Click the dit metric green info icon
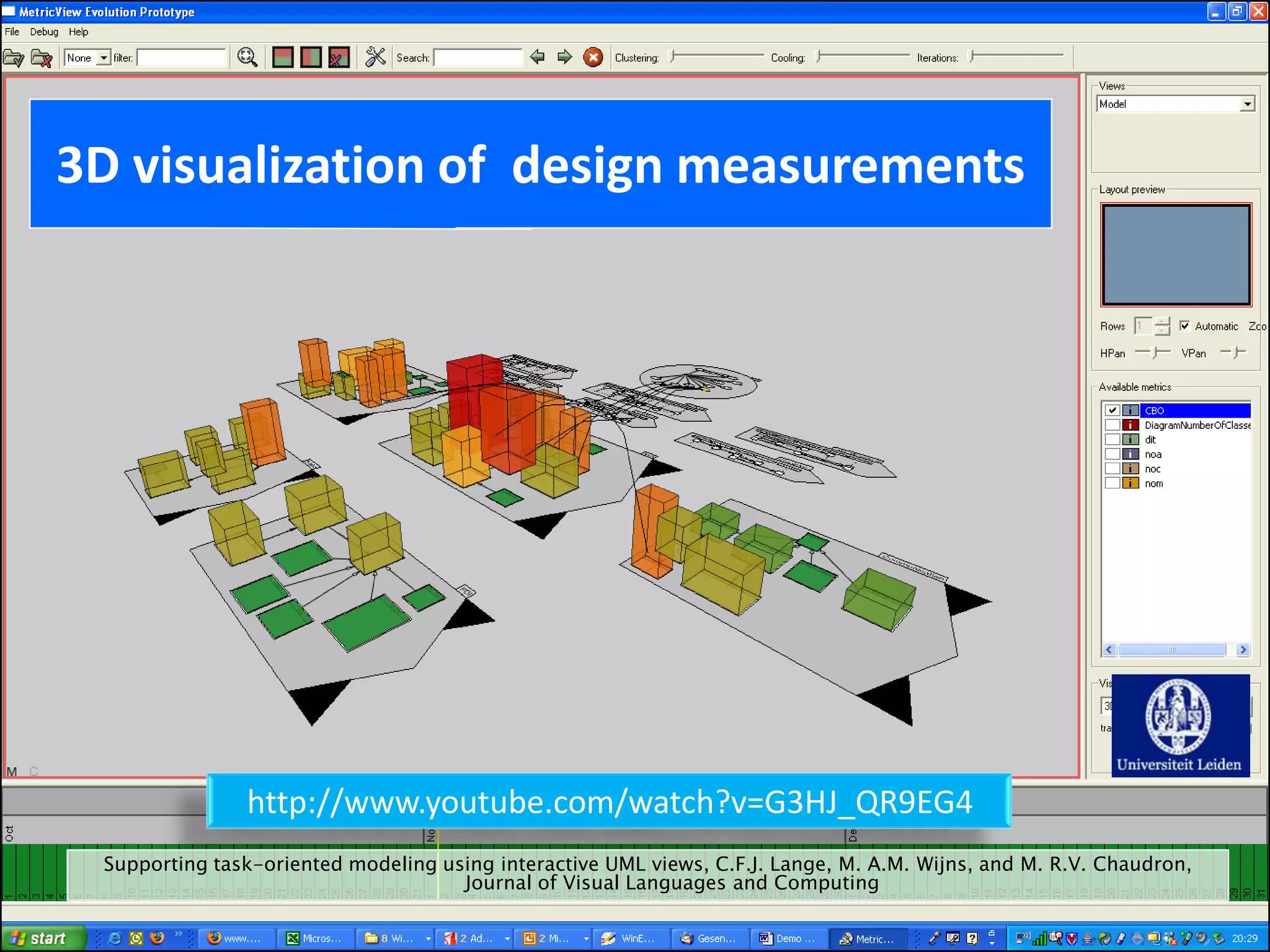 (x=1130, y=439)
